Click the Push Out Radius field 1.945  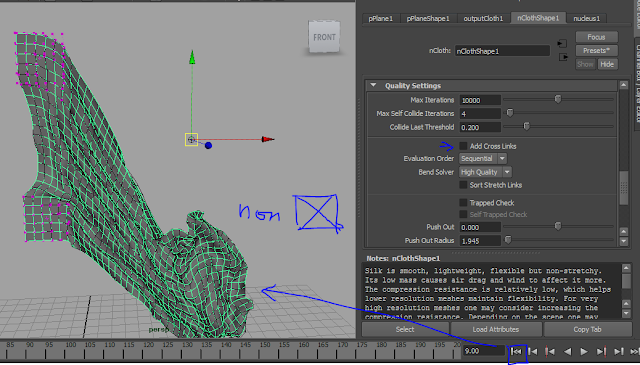tap(480, 241)
